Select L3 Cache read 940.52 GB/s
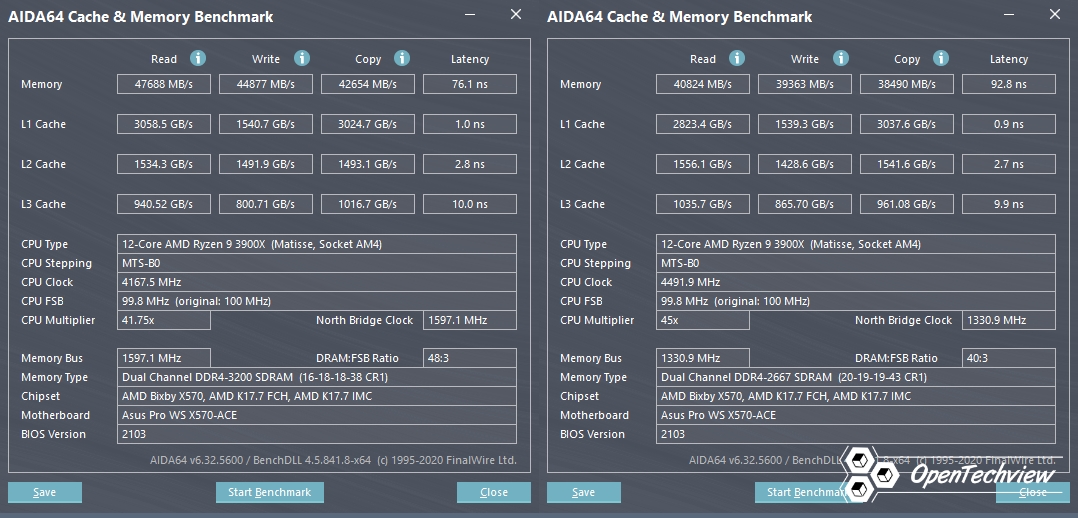The width and height of the screenshot is (1078, 518). (x=163, y=204)
